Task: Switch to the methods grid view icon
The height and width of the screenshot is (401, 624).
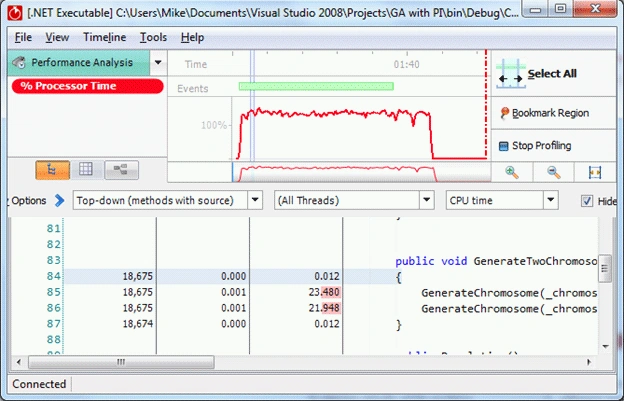Action: pyautogui.click(x=86, y=169)
